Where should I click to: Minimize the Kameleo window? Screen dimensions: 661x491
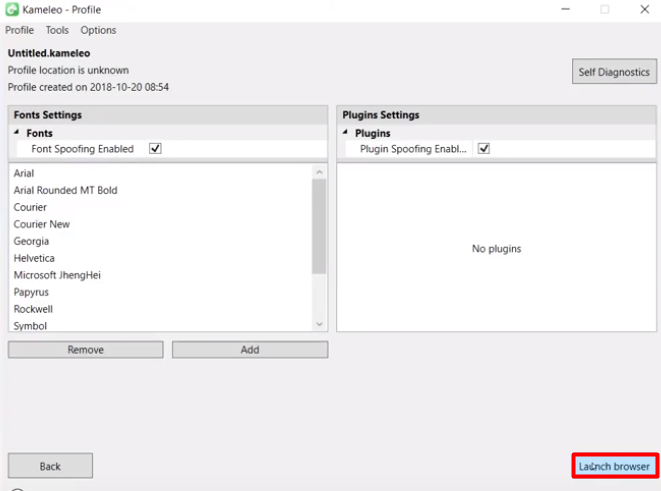pos(565,9)
